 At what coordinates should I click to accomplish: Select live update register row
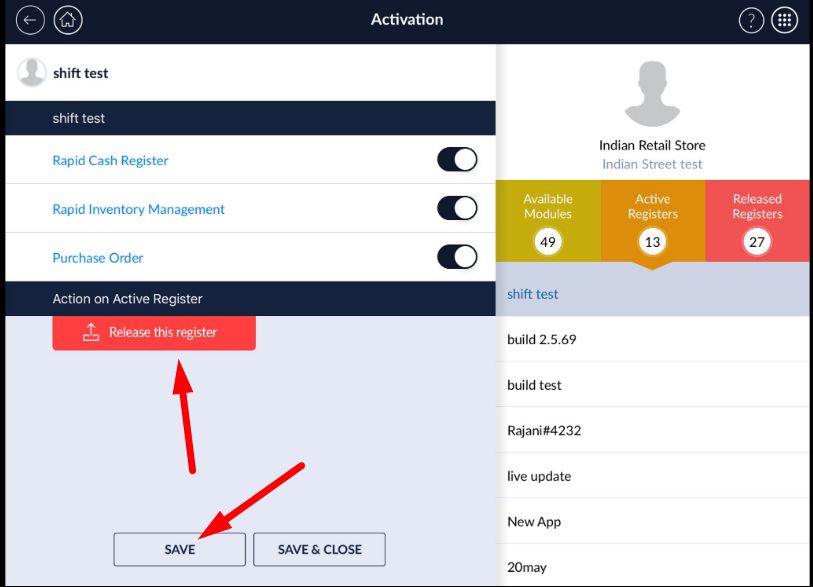click(x=651, y=476)
